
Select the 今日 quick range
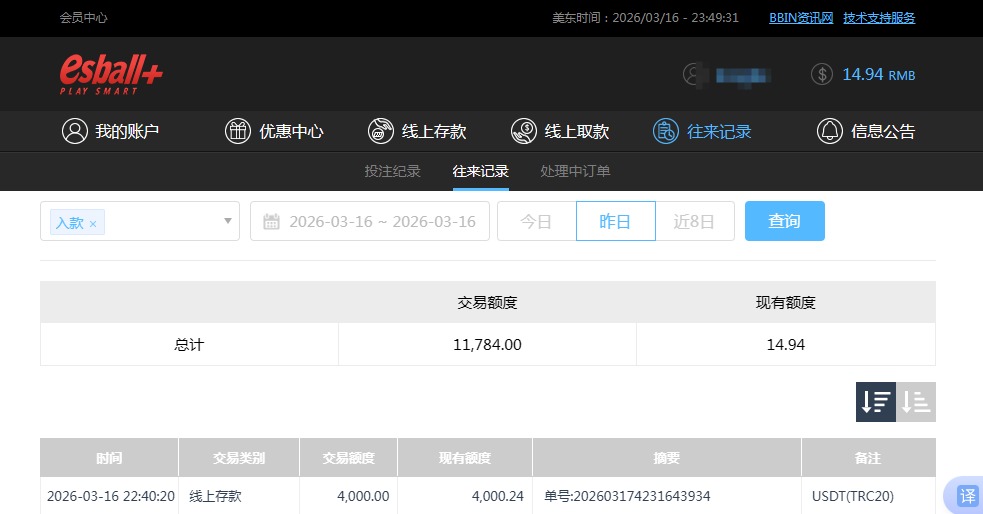click(537, 221)
